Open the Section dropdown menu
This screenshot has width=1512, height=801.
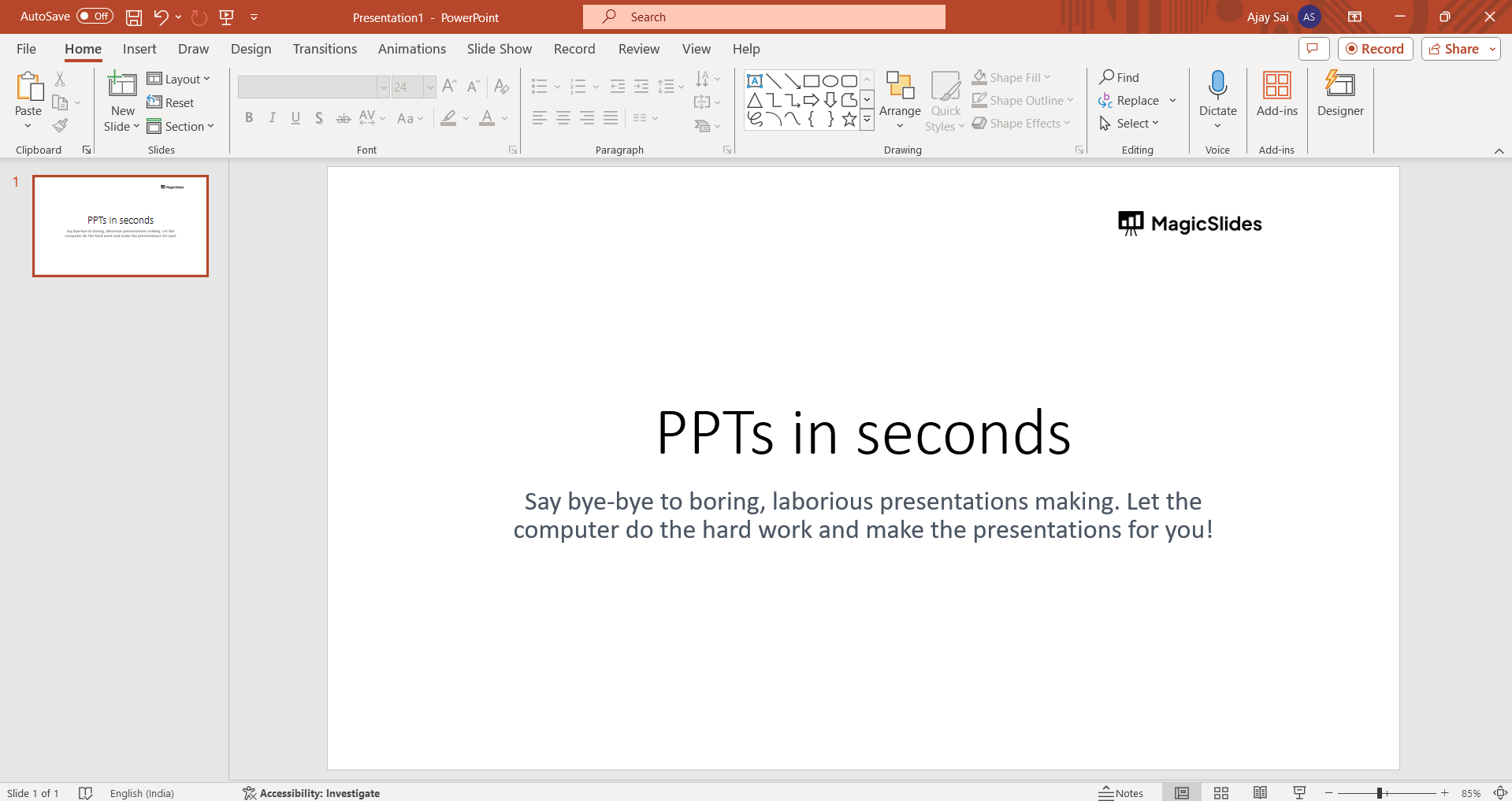pyautogui.click(x=181, y=126)
